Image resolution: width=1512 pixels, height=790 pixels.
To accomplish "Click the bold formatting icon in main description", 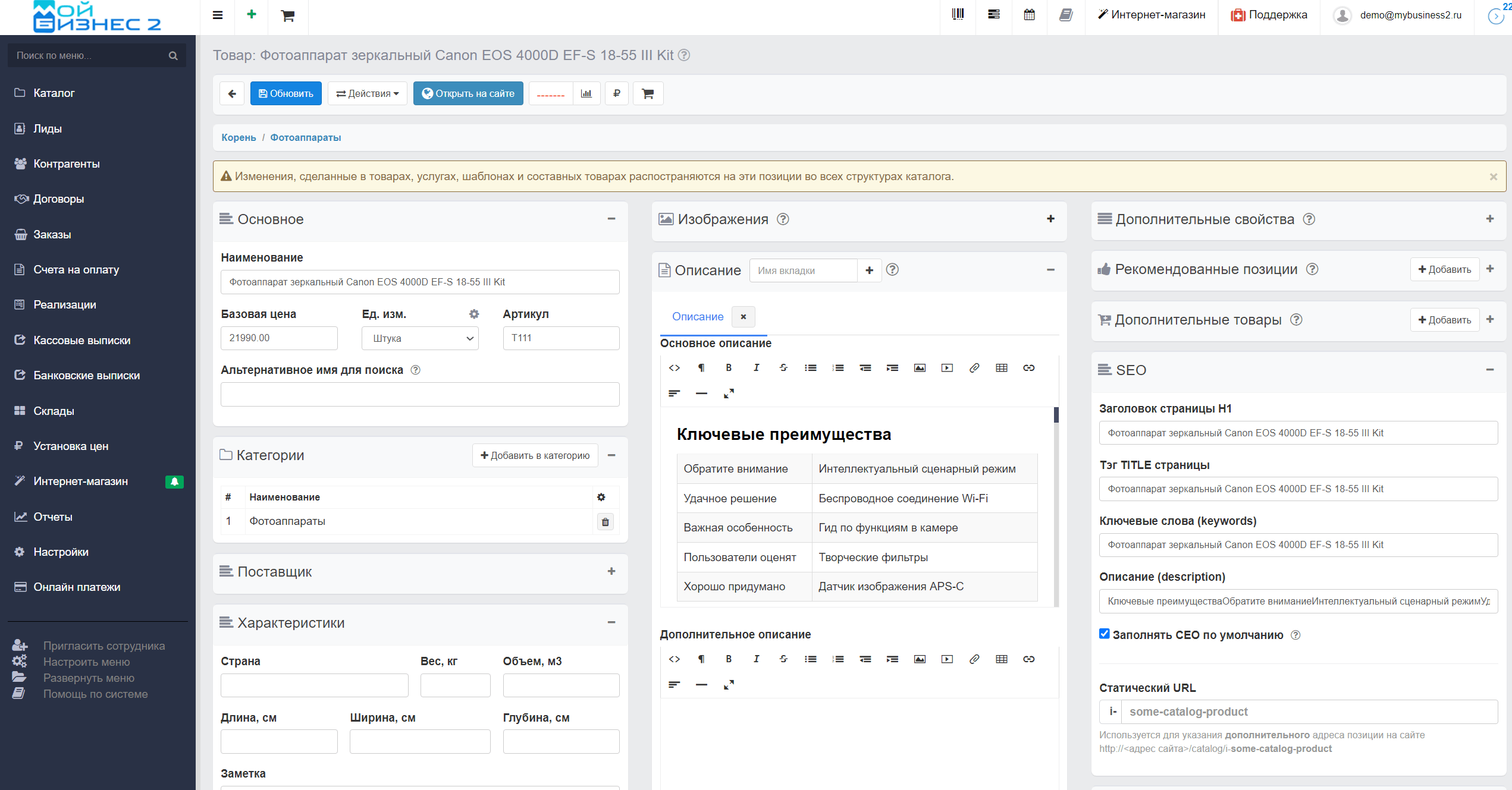I will pyautogui.click(x=729, y=368).
